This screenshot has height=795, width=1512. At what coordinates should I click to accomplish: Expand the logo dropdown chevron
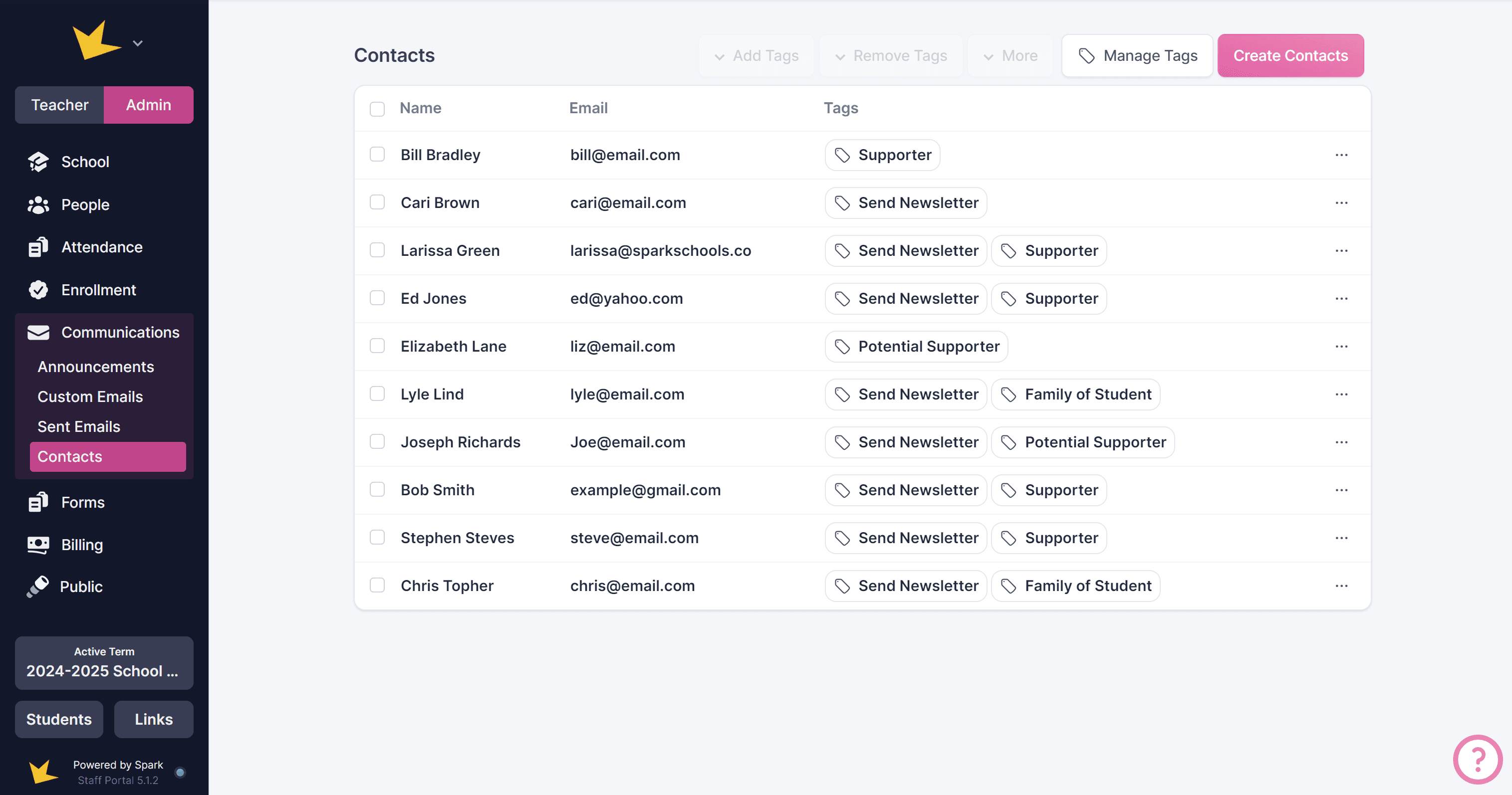coord(138,43)
